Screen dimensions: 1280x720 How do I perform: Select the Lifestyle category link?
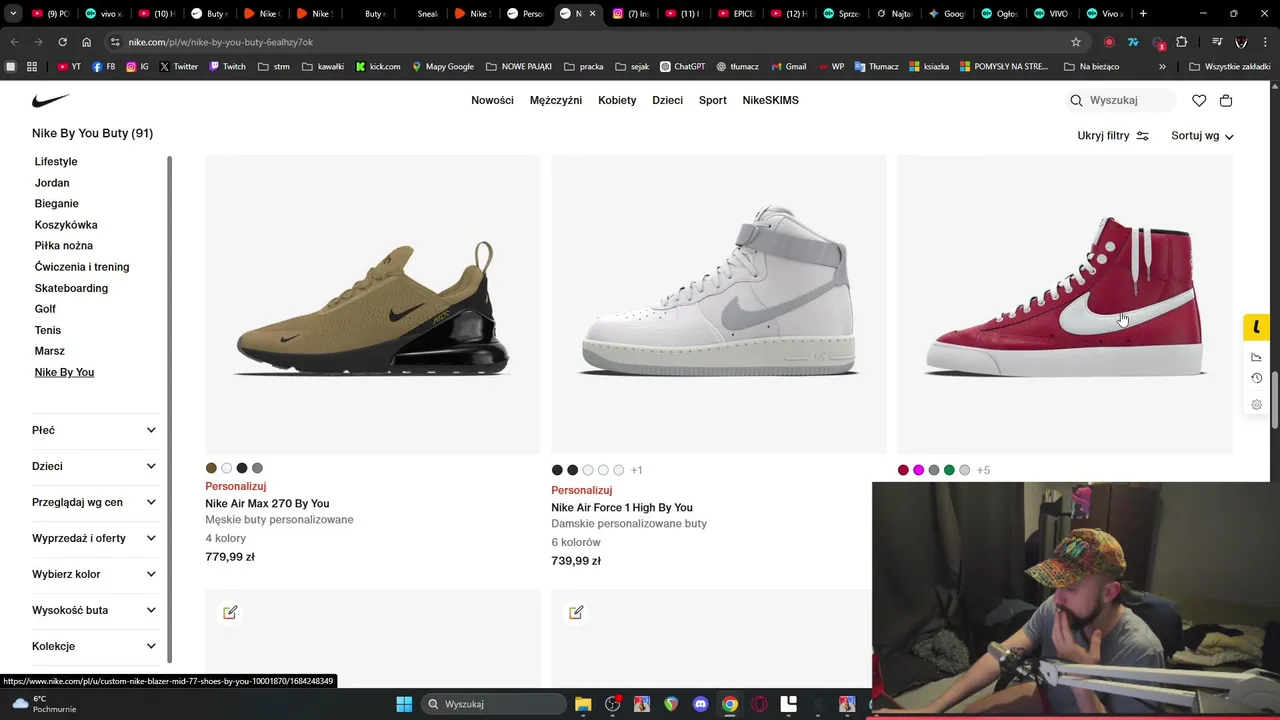point(56,162)
